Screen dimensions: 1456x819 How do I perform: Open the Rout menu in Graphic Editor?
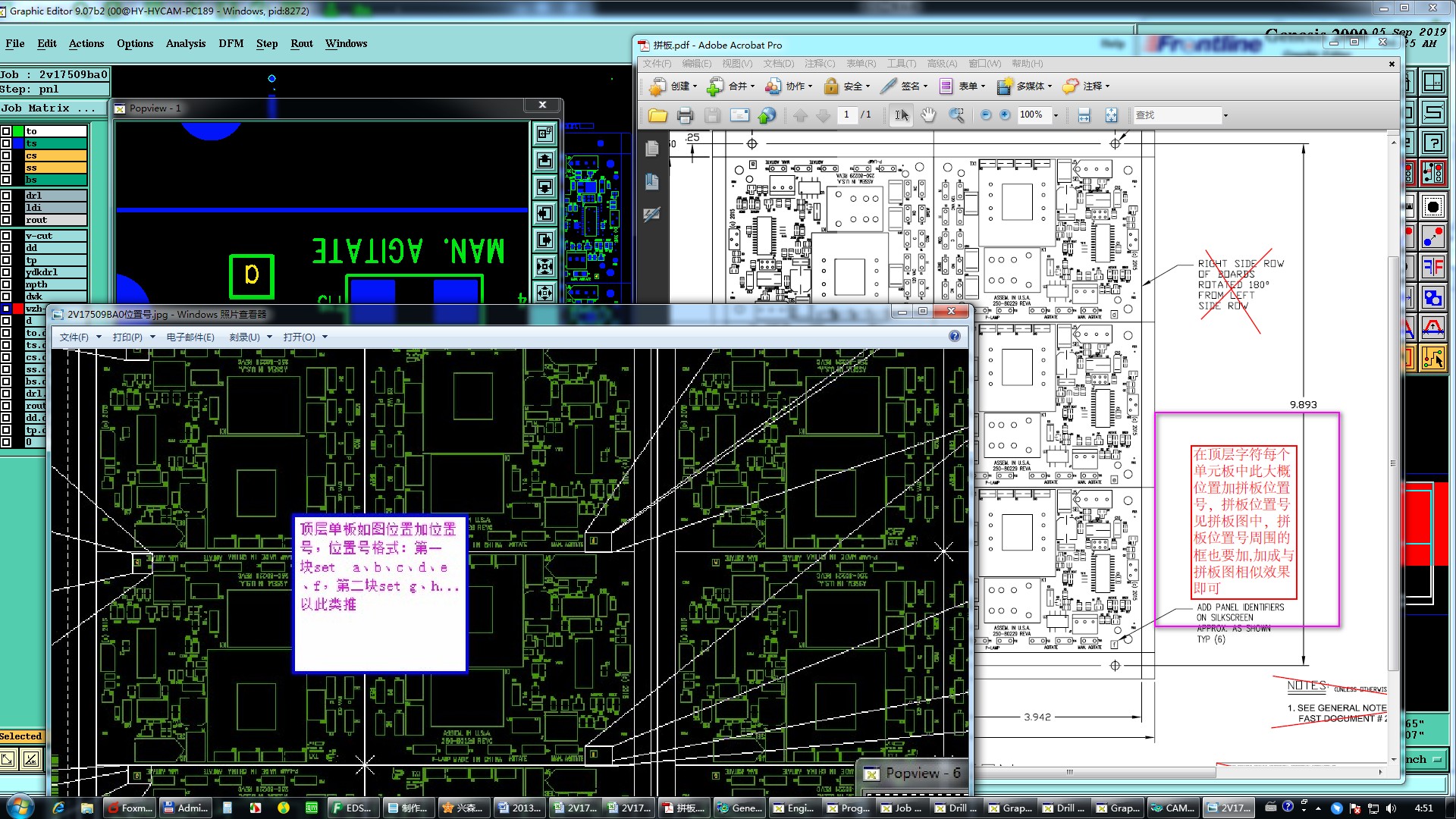click(x=302, y=43)
